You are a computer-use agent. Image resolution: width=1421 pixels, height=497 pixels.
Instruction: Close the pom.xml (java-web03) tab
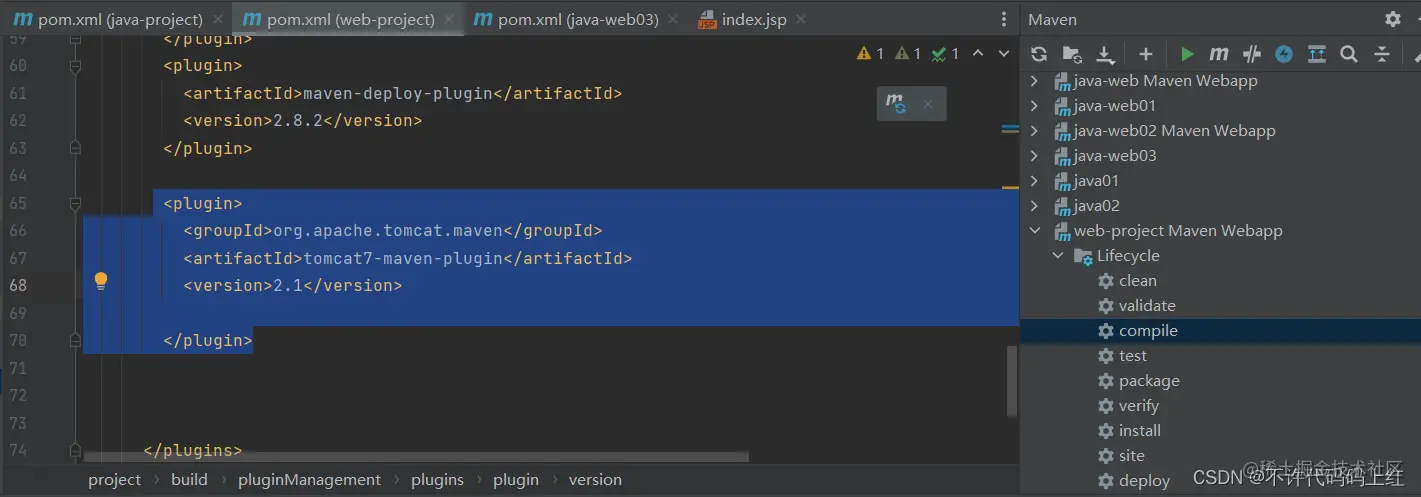(x=674, y=19)
